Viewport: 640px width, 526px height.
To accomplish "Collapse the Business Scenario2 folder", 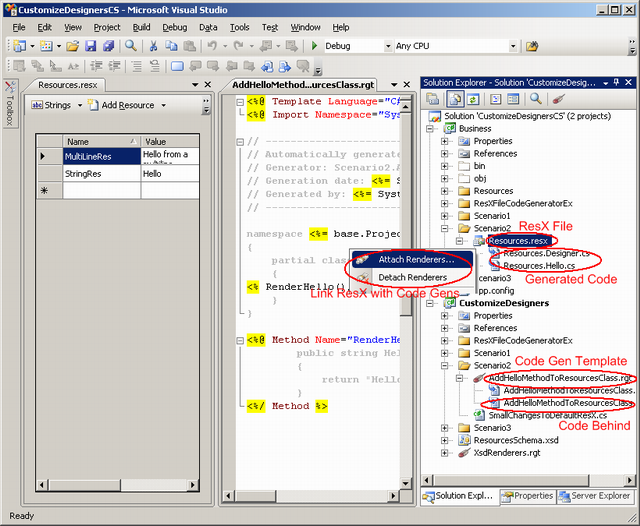I will pos(444,228).
